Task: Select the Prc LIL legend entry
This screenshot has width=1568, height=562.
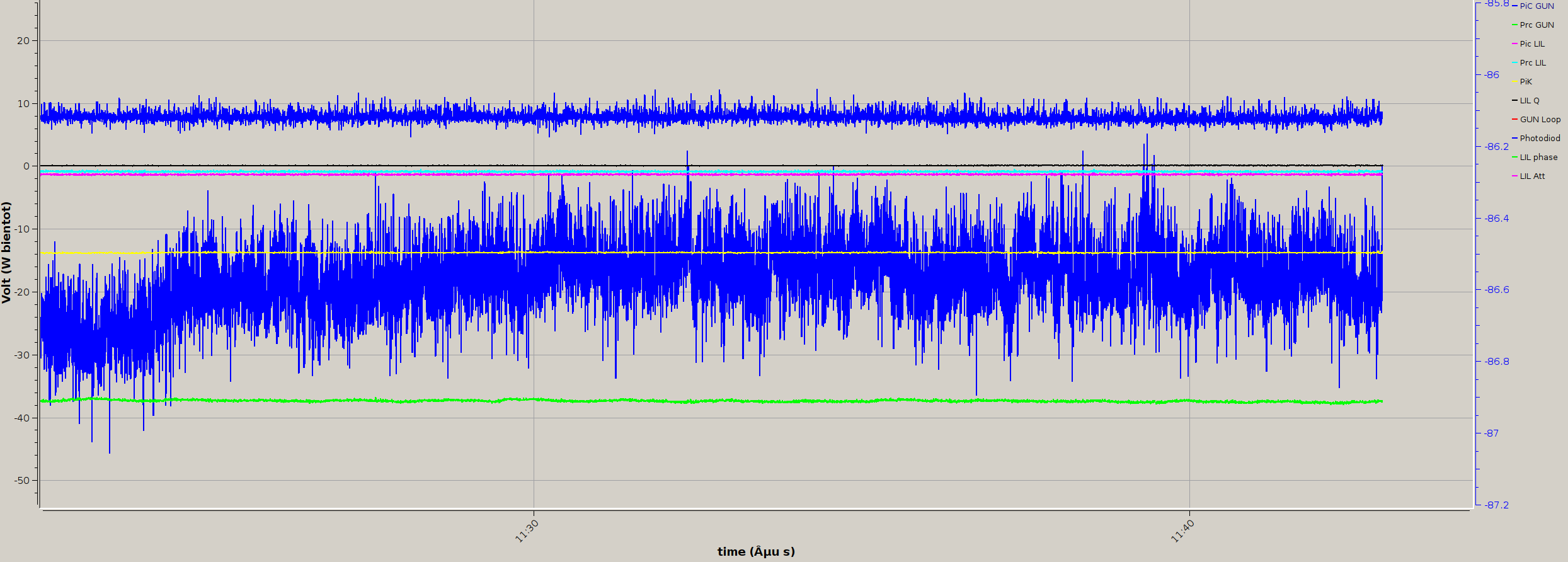Action: (x=1533, y=63)
